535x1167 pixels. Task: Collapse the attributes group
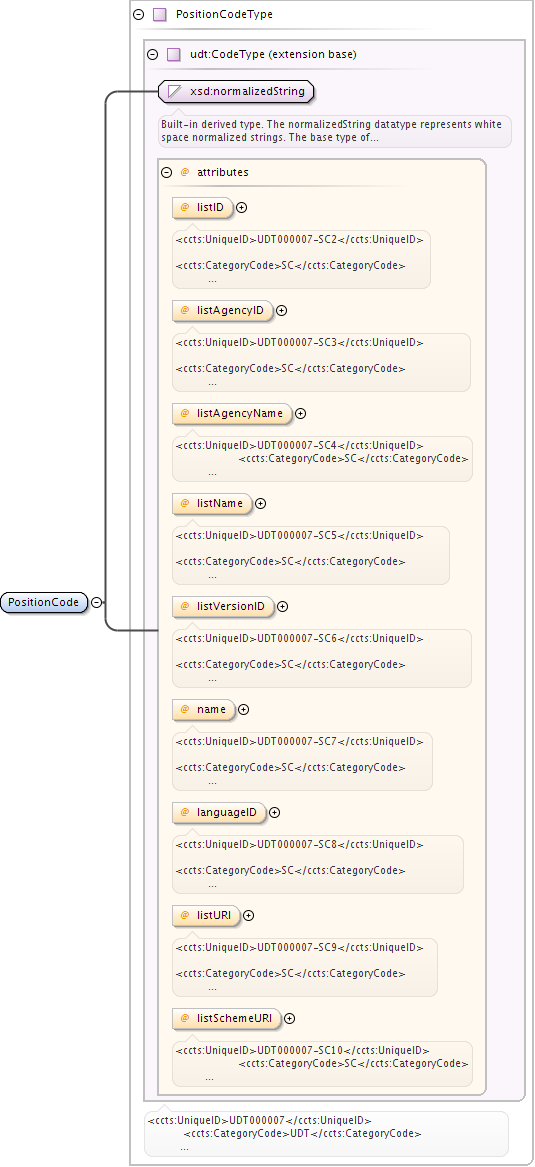[x=167, y=172]
